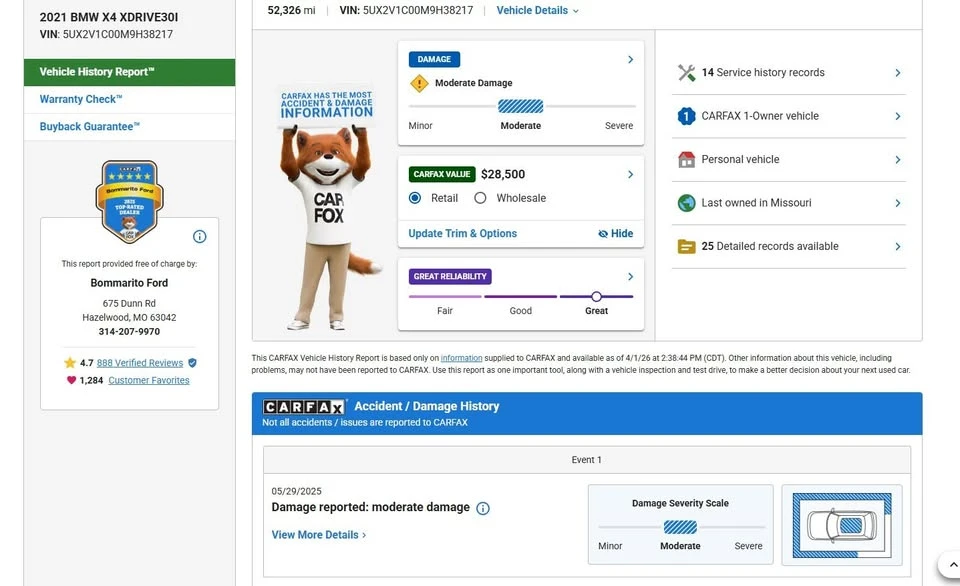Click the blue DAMAGE badge

pos(434,59)
